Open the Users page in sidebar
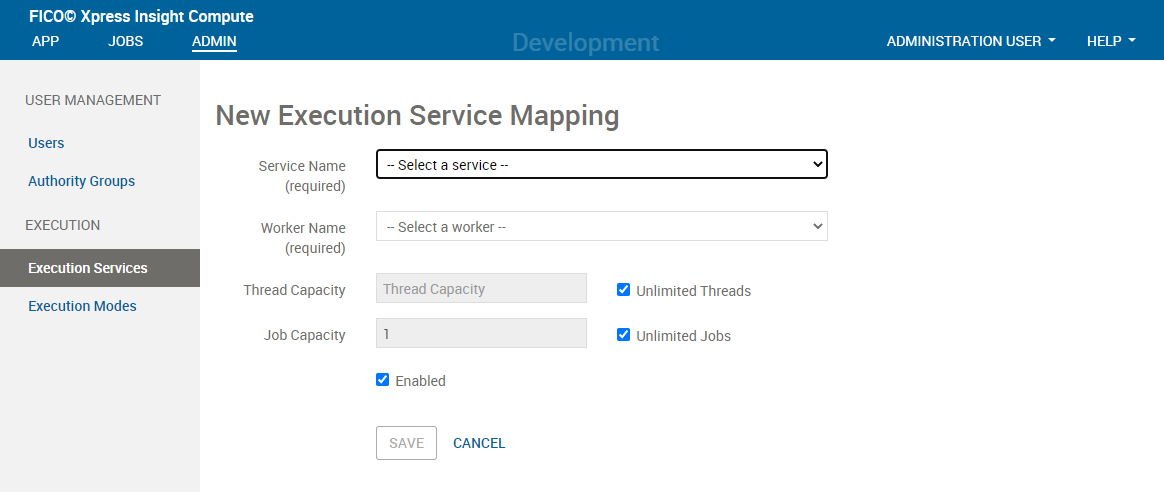 tap(46, 143)
